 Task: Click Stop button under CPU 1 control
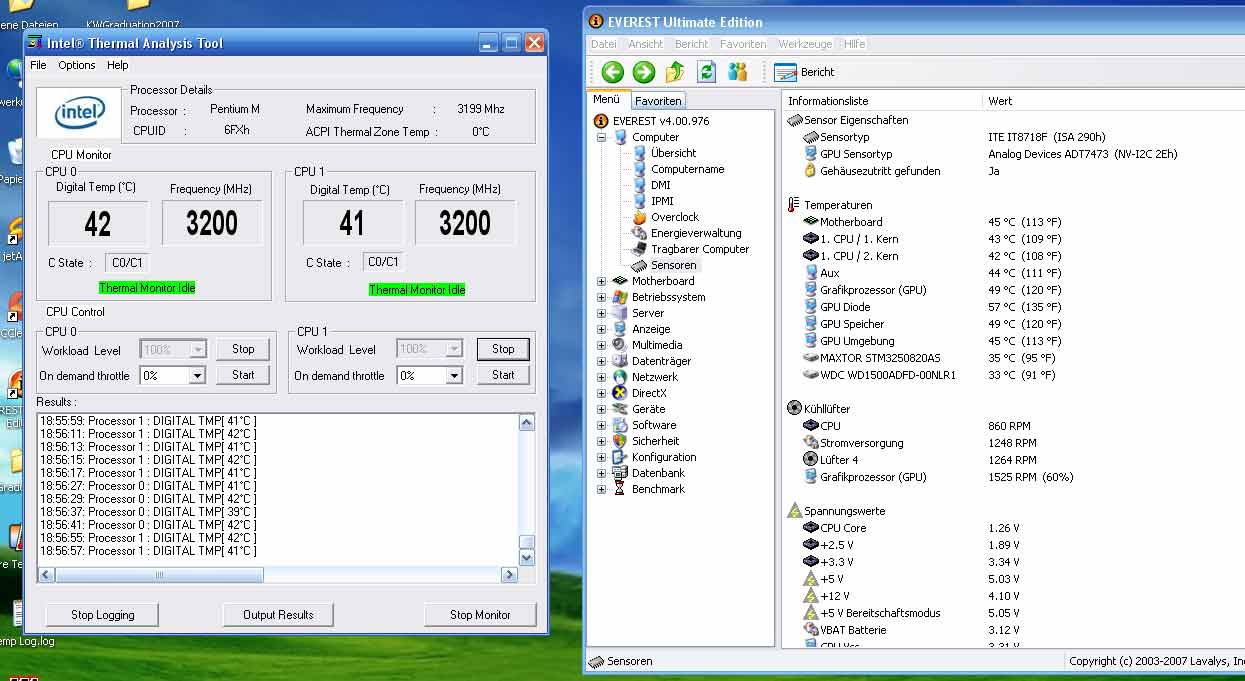click(x=503, y=349)
